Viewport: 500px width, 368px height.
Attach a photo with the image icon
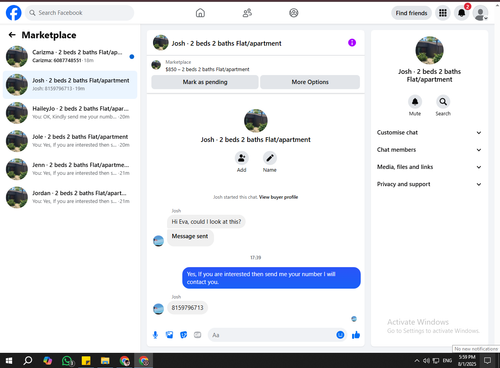169,335
